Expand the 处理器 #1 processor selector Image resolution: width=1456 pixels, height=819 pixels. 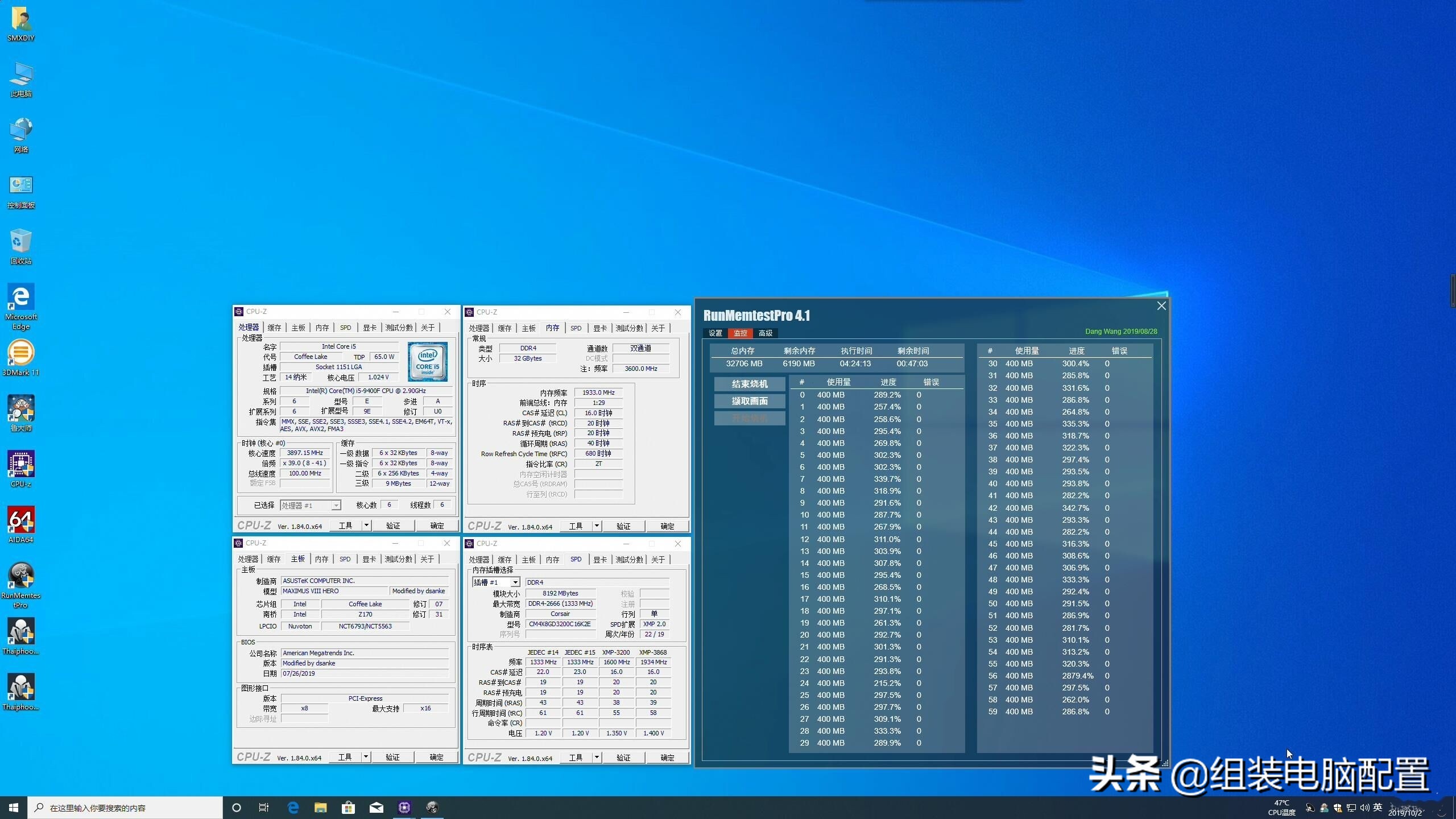click(x=337, y=504)
